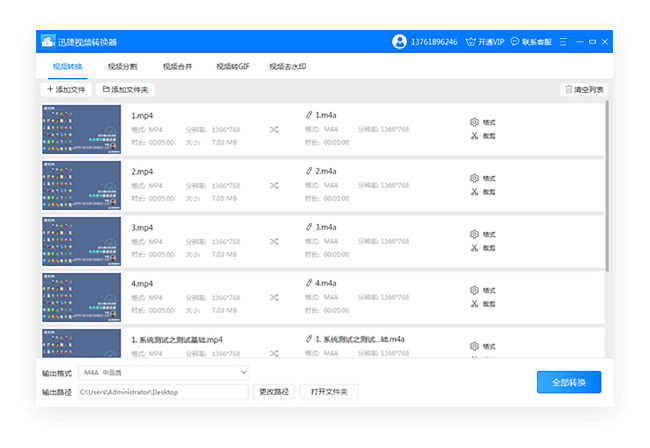Click 清空列表 to clear the list
The height and width of the screenshot is (448, 650).
[584, 90]
